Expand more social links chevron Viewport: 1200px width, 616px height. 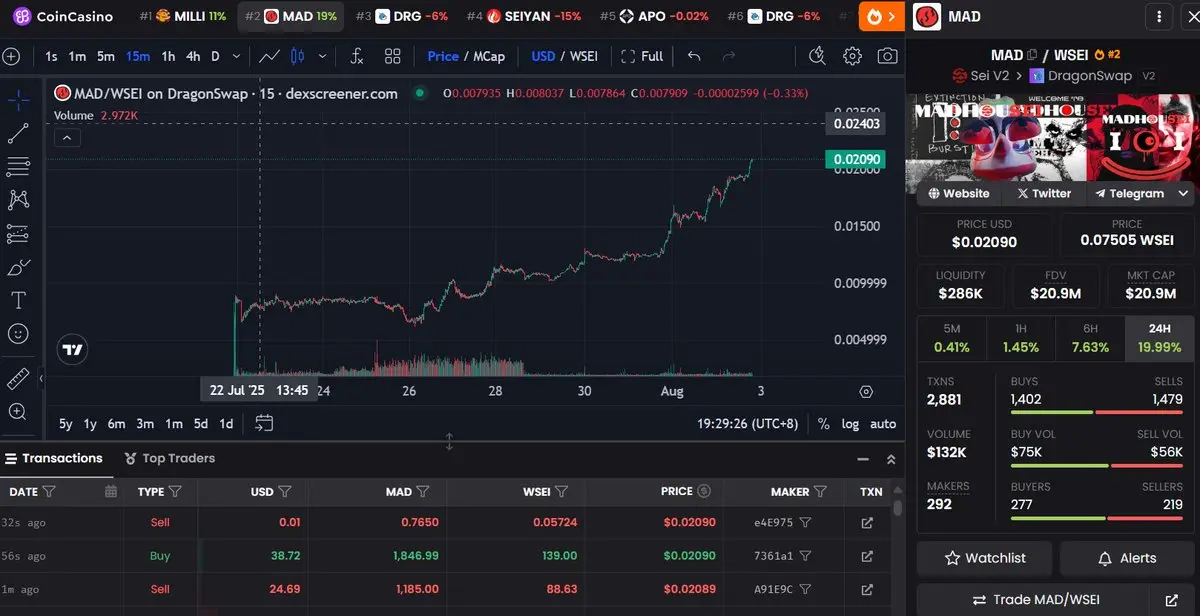click(x=1184, y=193)
